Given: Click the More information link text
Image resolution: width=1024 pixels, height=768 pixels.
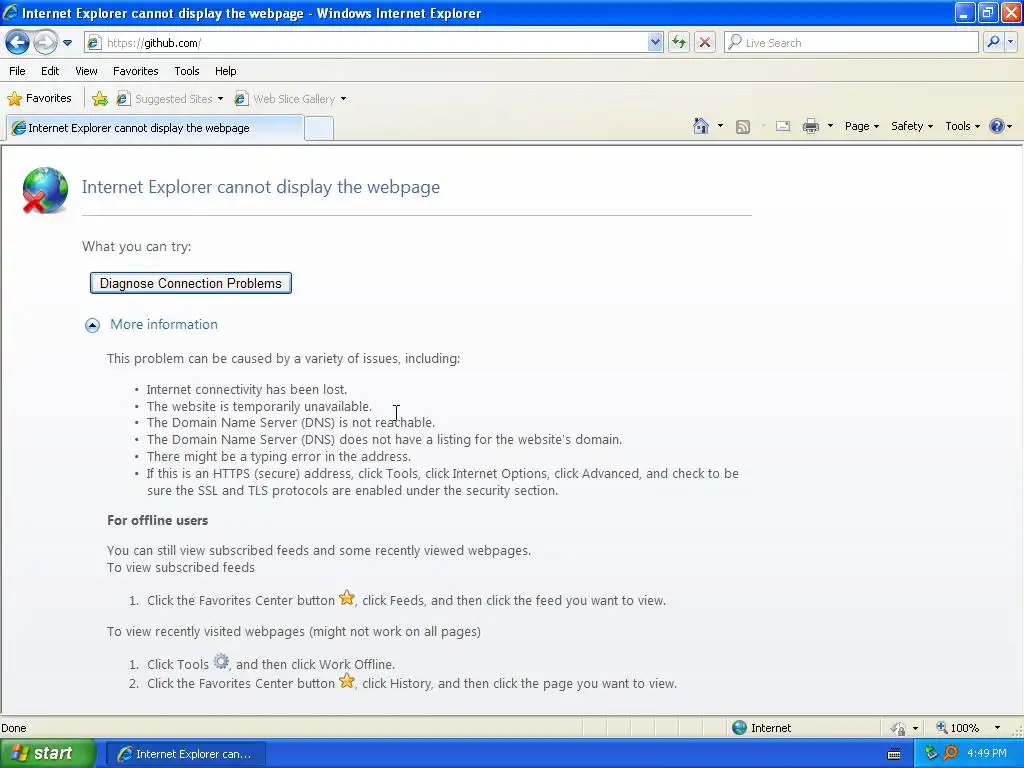Looking at the screenshot, I should 164,325.
